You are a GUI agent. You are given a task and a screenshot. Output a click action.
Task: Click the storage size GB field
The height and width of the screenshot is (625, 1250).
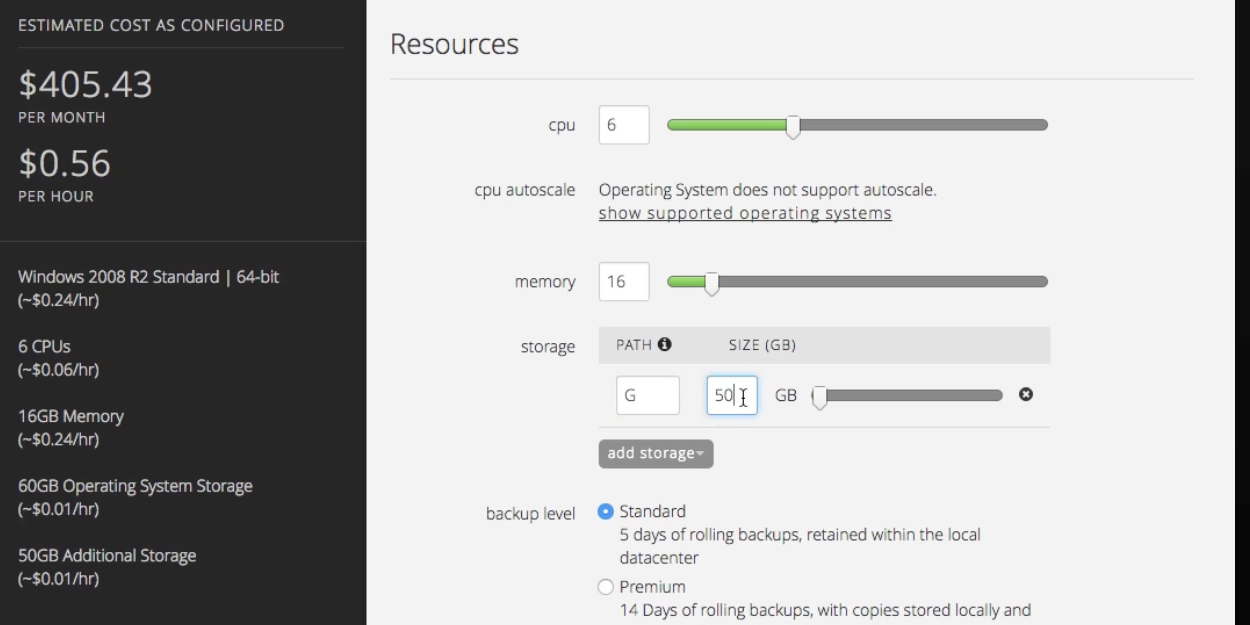tap(731, 395)
